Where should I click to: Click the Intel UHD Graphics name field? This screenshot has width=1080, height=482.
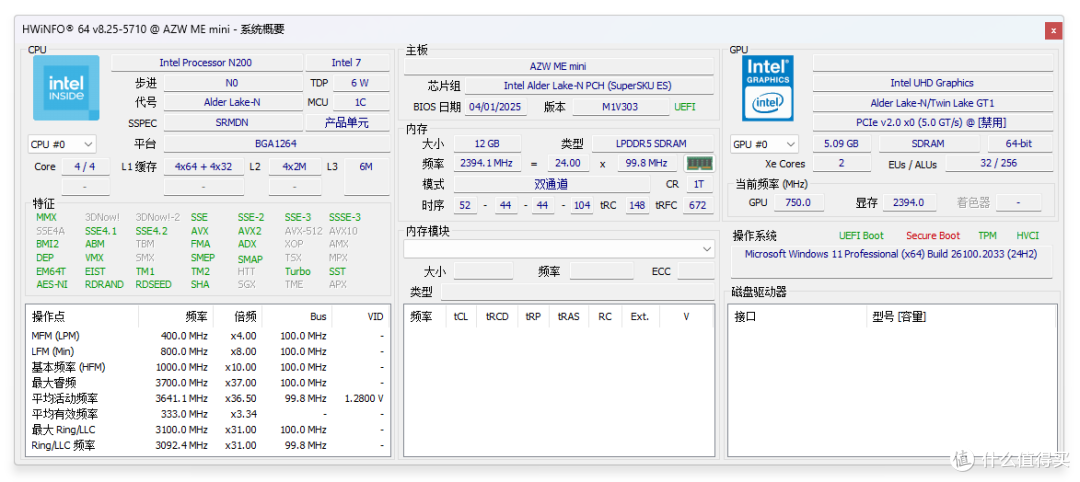tap(932, 83)
